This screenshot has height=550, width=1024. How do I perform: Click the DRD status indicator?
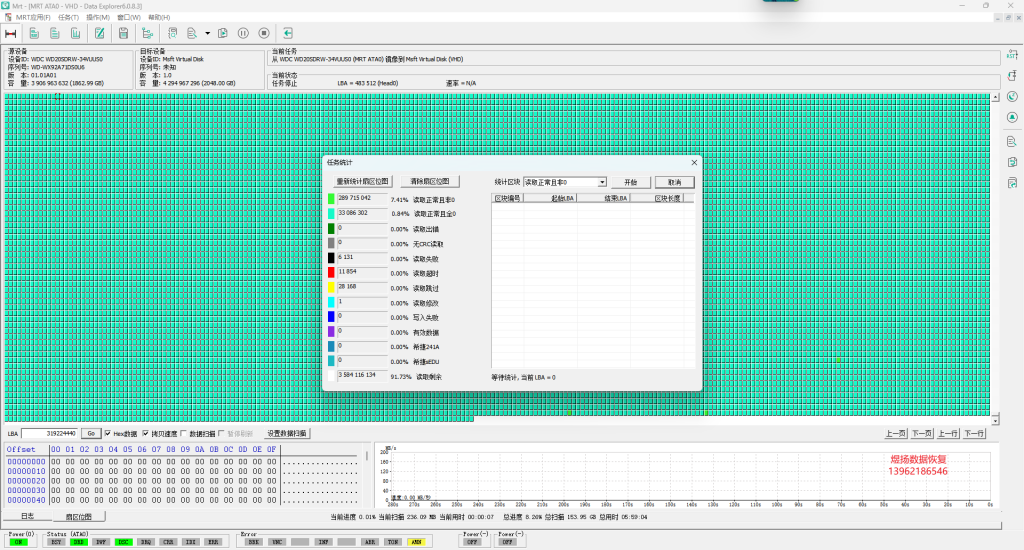coord(78,542)
